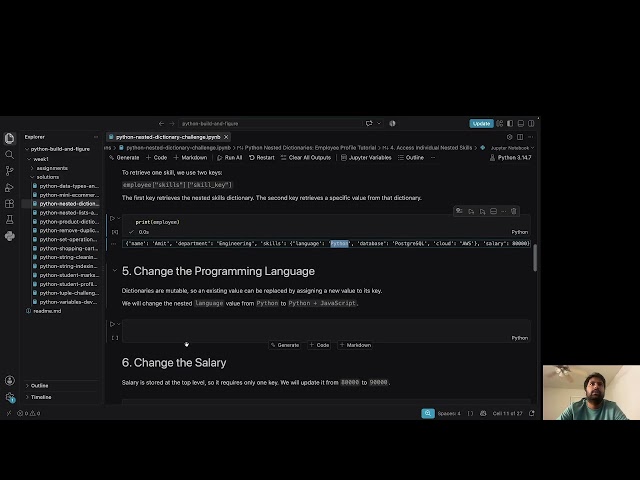Select the Python 3.14.7 kernel picker
Image resolution: width=640 pixels, height=480 pixels.
coord(511,158)
